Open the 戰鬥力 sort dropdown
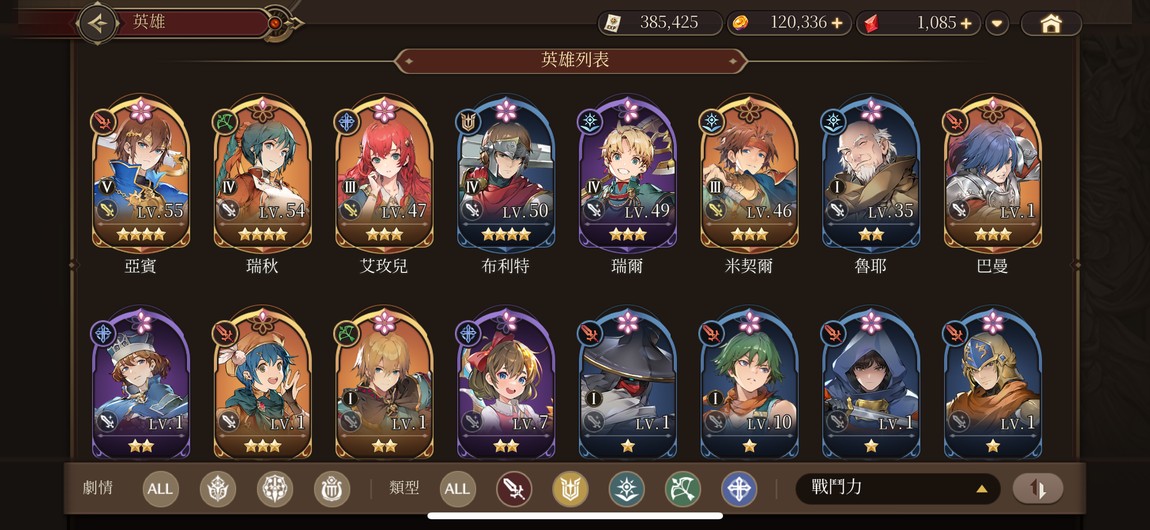Image resolution: width=1150 pixels, height=530 pixels. point(898,488)
